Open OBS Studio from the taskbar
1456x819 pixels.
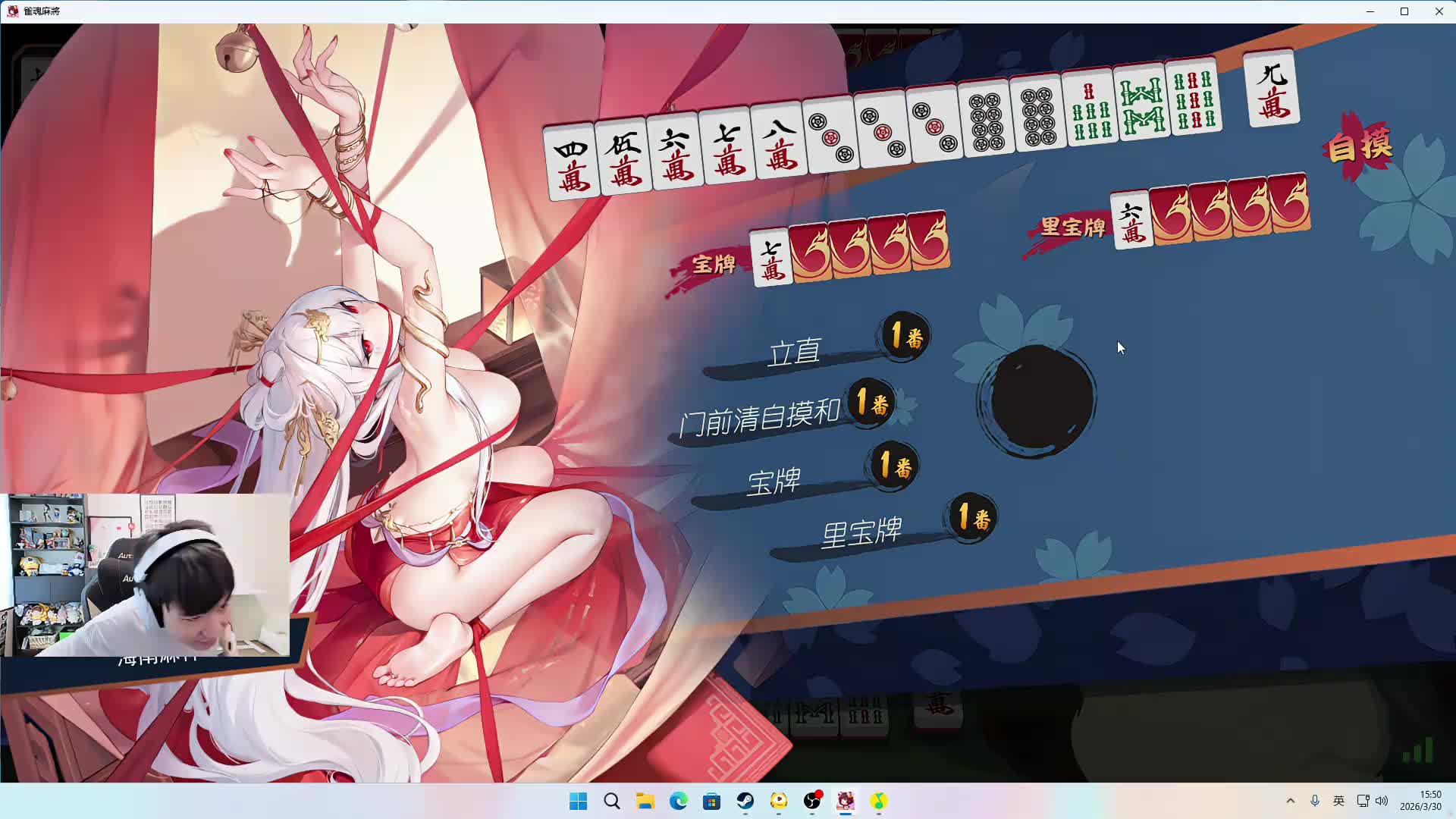pyautogui.click(x=811, y=801)
